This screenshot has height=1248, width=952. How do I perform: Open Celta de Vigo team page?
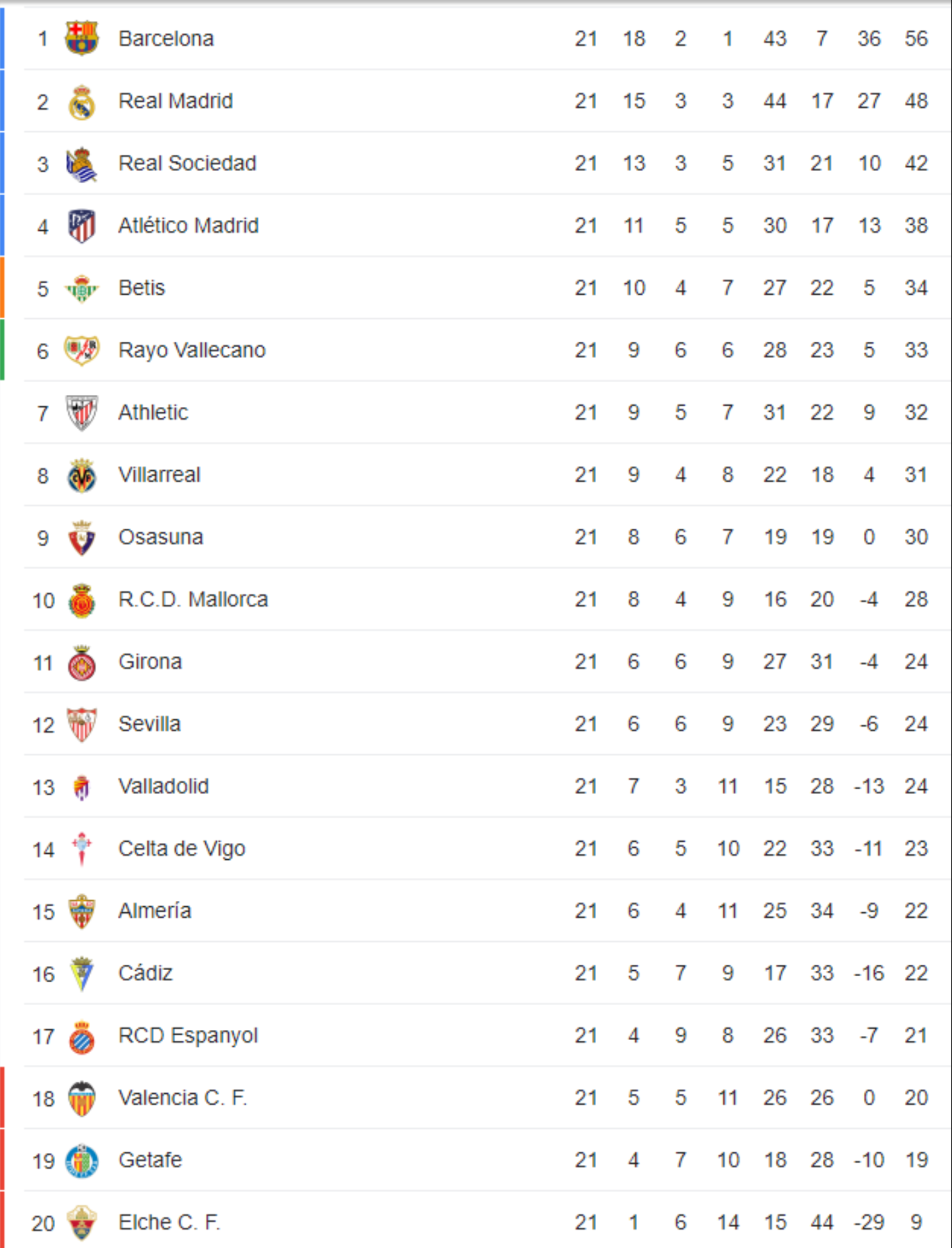coord(182,849)
